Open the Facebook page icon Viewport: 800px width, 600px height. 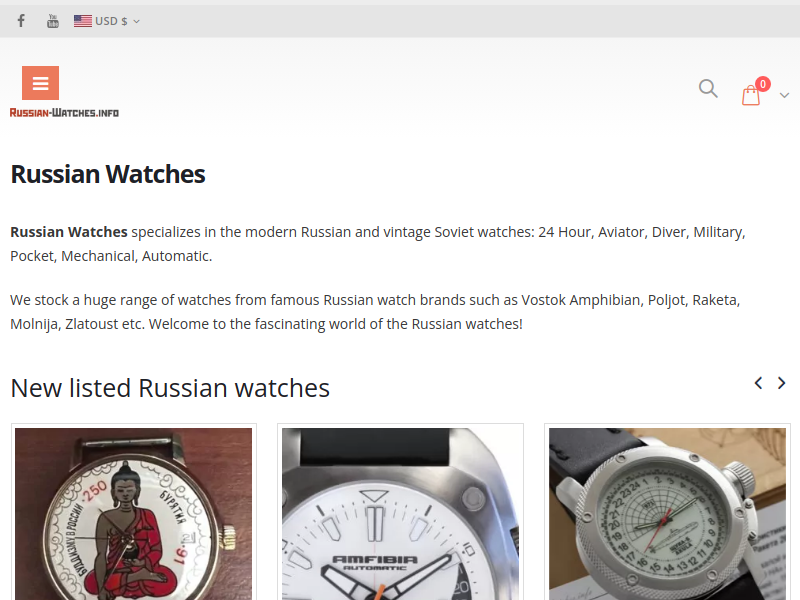pyautogui.click(x=21, y=21)
